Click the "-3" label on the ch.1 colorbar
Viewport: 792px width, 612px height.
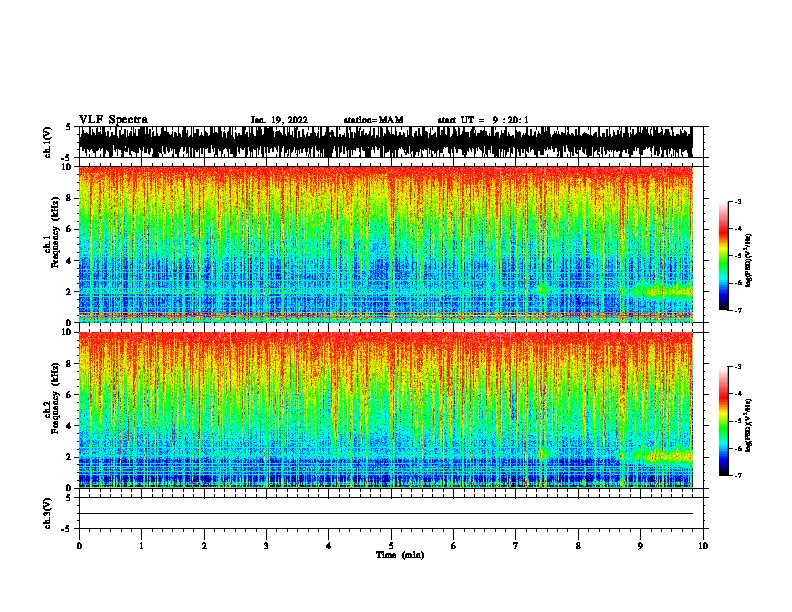(738, 202)
